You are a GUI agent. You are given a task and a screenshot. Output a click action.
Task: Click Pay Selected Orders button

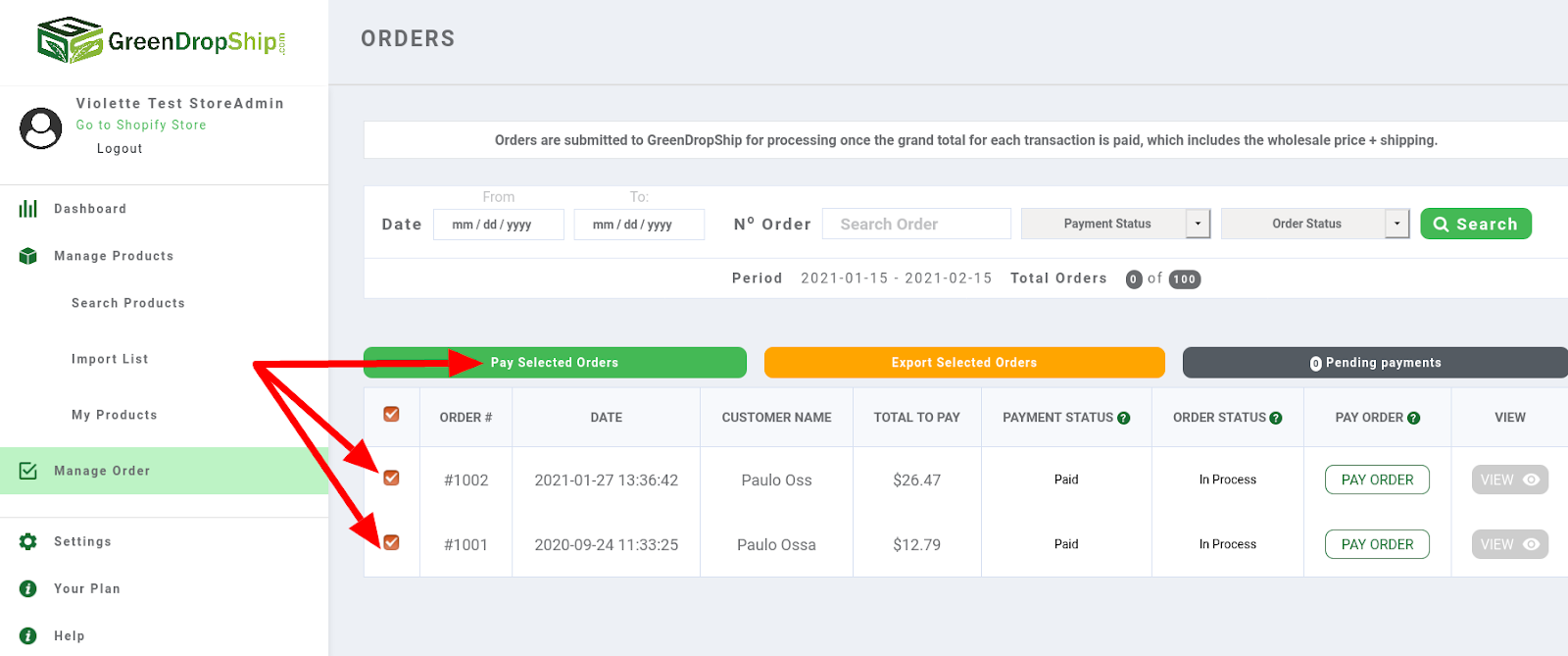555,362
